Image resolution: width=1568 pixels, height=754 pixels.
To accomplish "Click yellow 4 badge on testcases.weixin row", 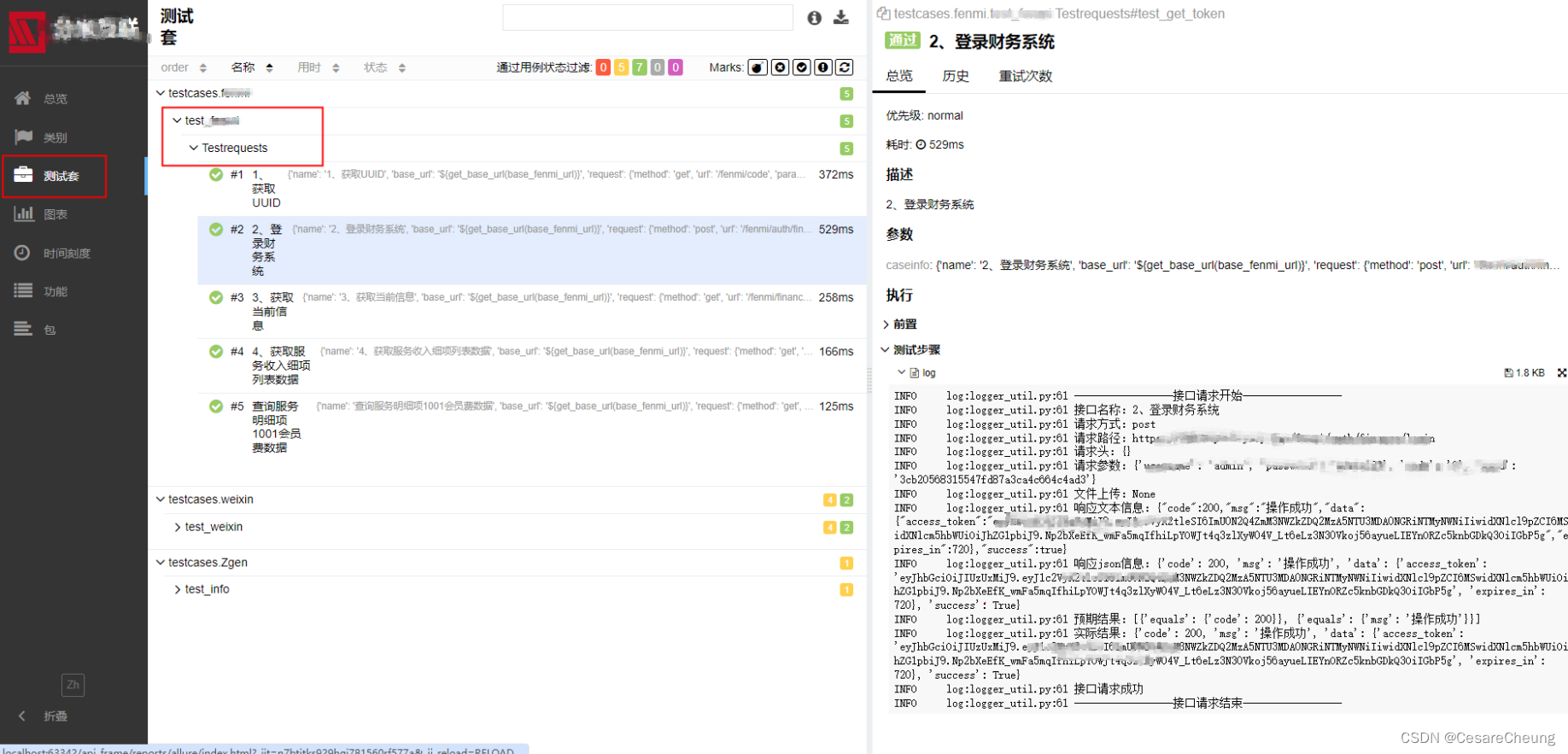I will (829, 500).
